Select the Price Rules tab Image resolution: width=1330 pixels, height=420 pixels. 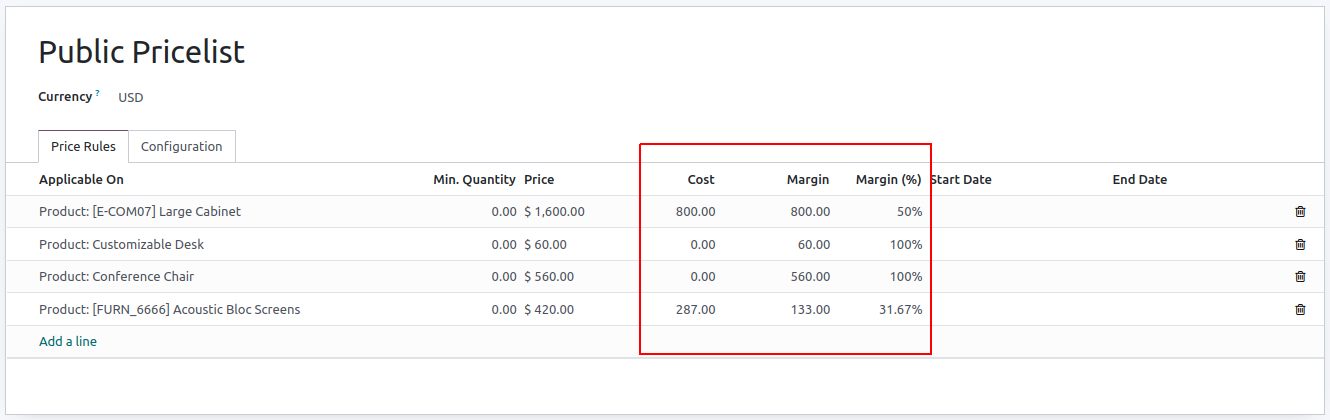pyautogui.click(x=83, y=147)
